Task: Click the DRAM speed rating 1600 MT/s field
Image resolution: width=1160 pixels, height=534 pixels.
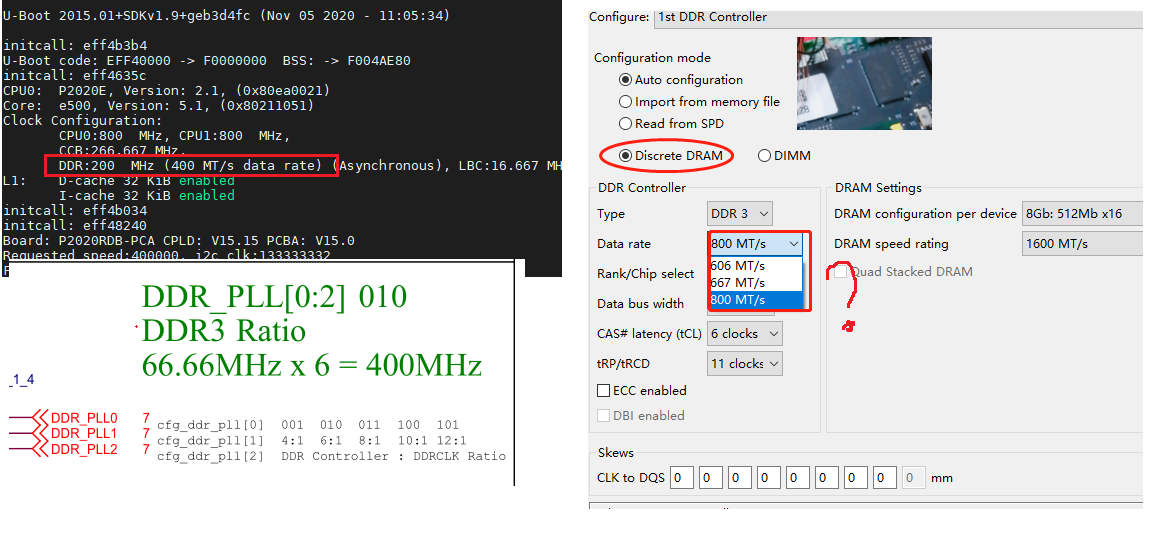Action: point(1082,243)
